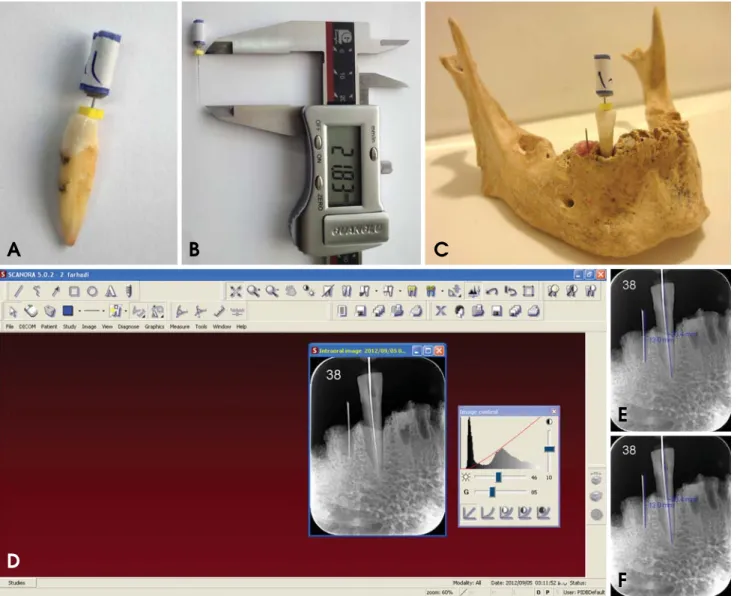Select the pan hand tool
The width and height of the screenshot is (740, 596).
tap(290, 291)
